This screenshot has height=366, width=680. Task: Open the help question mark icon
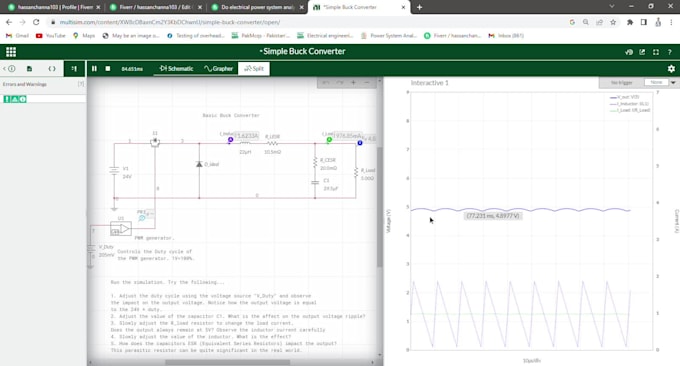coord(670,52)
